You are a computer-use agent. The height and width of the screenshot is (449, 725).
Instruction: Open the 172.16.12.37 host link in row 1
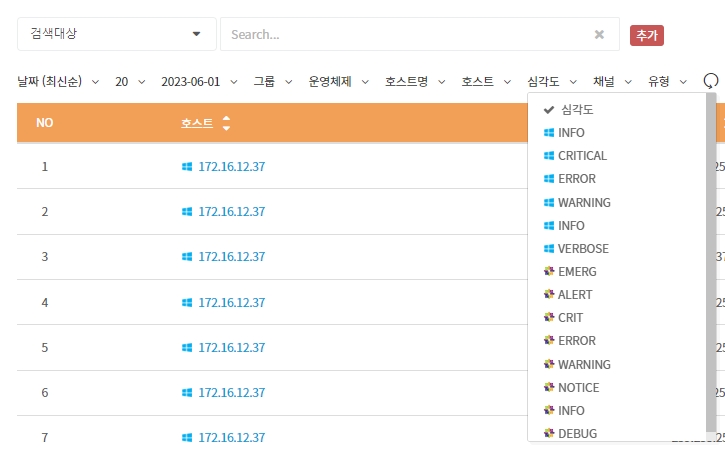231,166
